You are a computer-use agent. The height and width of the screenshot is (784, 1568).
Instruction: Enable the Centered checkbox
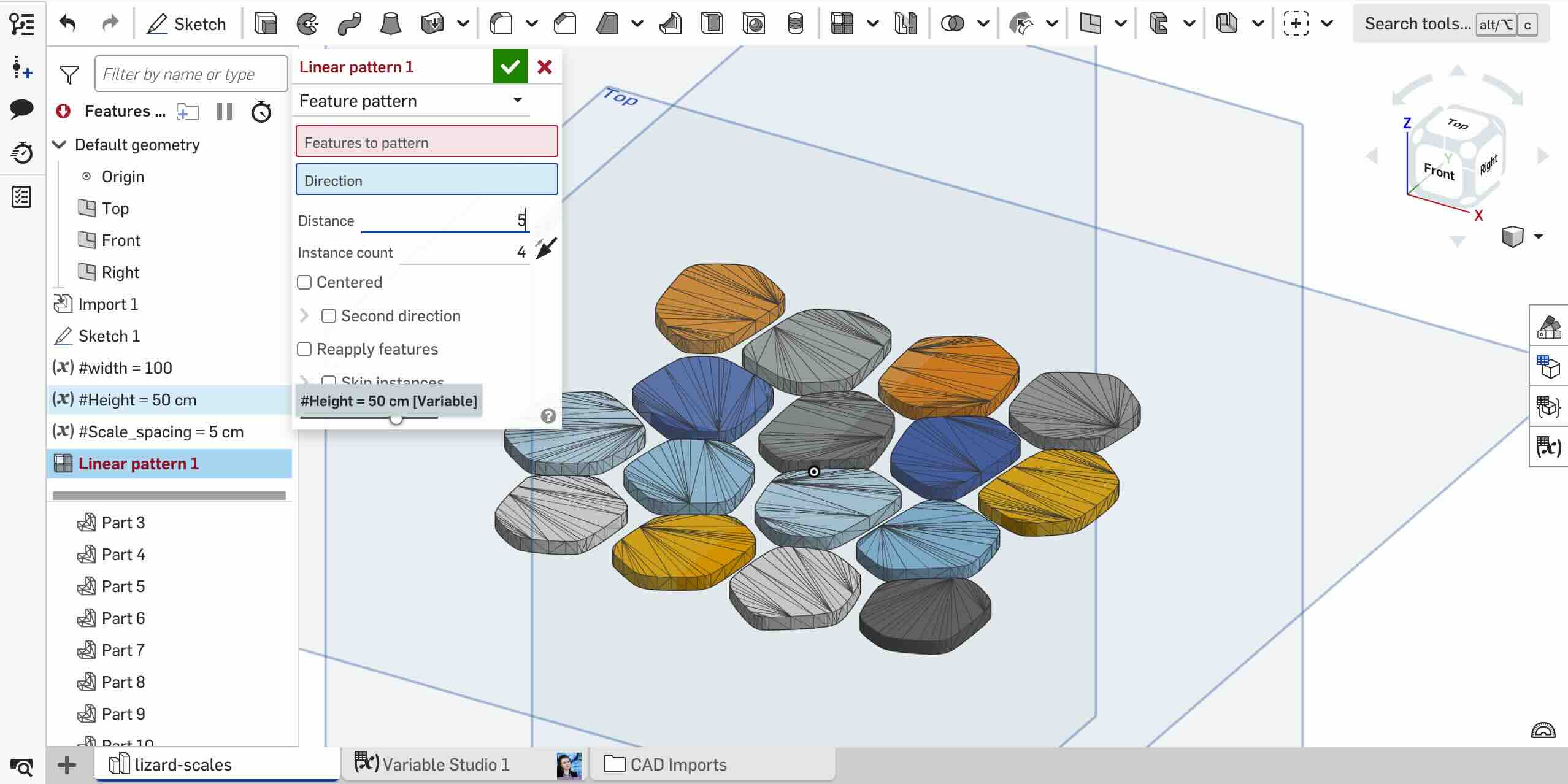[x=304, y=282]
